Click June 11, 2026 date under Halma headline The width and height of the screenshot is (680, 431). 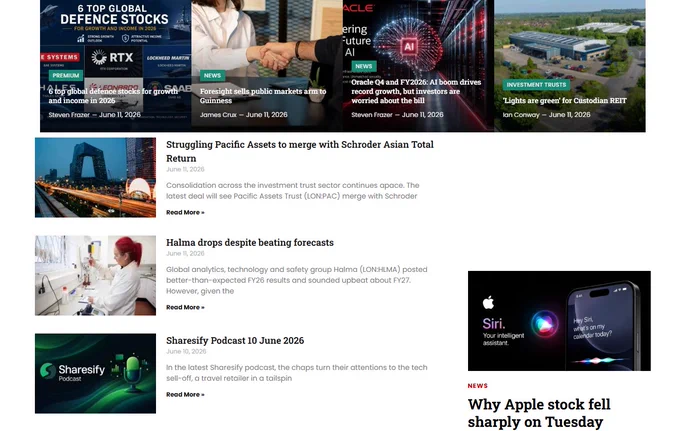point(185,254)
